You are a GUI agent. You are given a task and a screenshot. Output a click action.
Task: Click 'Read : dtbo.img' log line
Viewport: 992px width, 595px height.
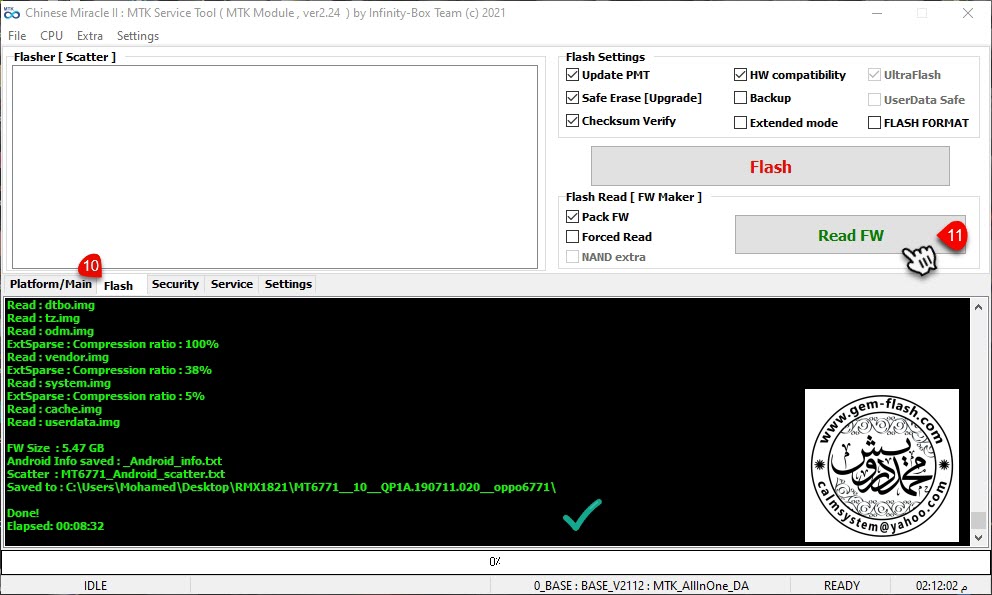[51, 305]
